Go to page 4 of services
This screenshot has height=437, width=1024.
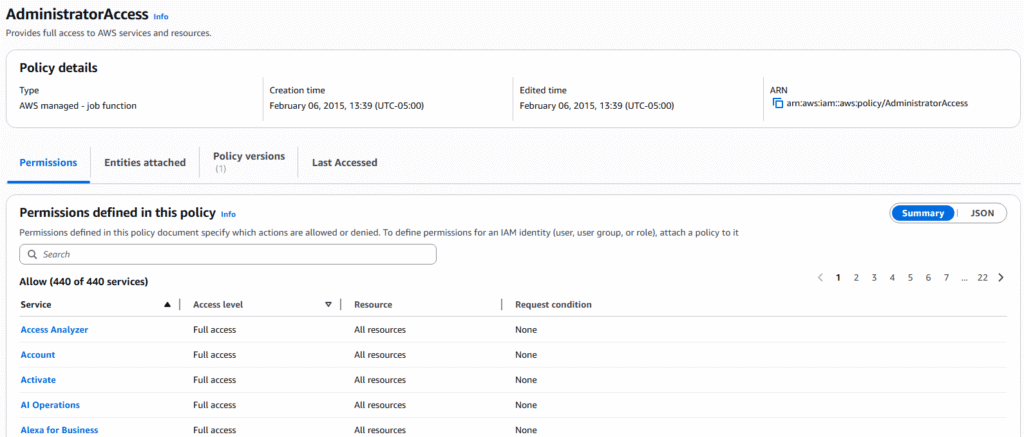[x=892, y=278]
